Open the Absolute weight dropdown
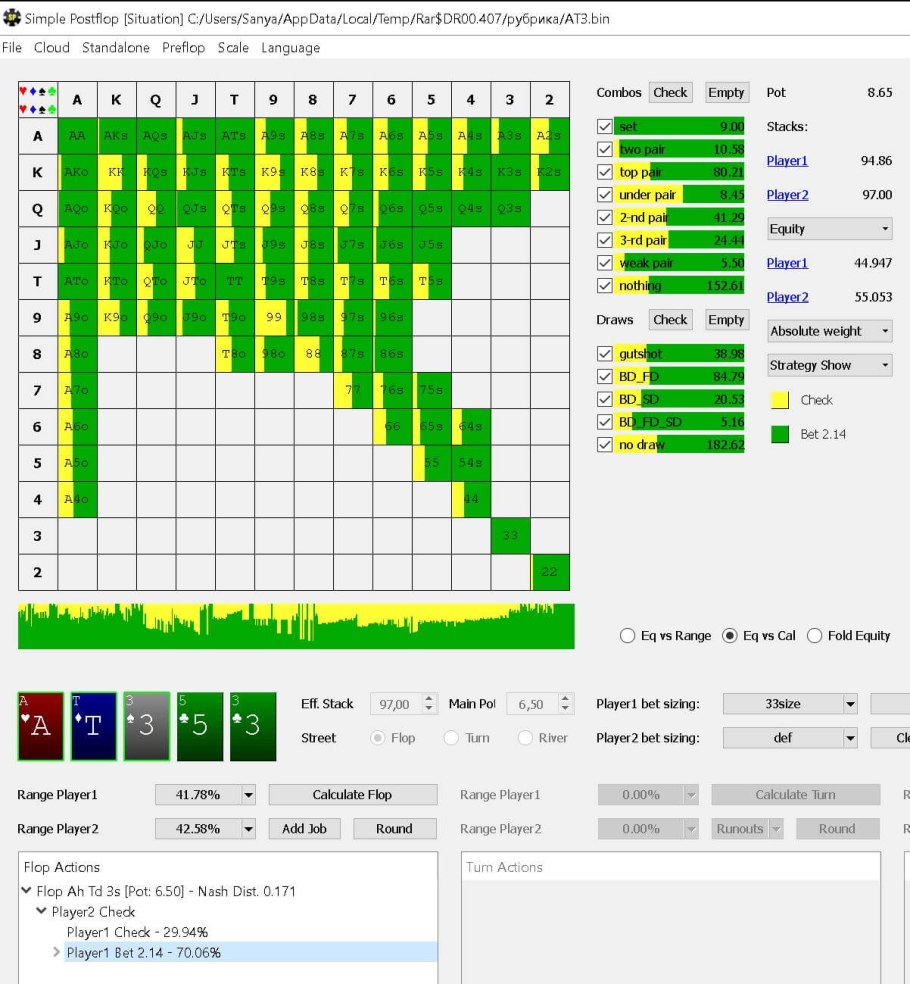The width and height of the screenshot is (910, 984). 829,331
